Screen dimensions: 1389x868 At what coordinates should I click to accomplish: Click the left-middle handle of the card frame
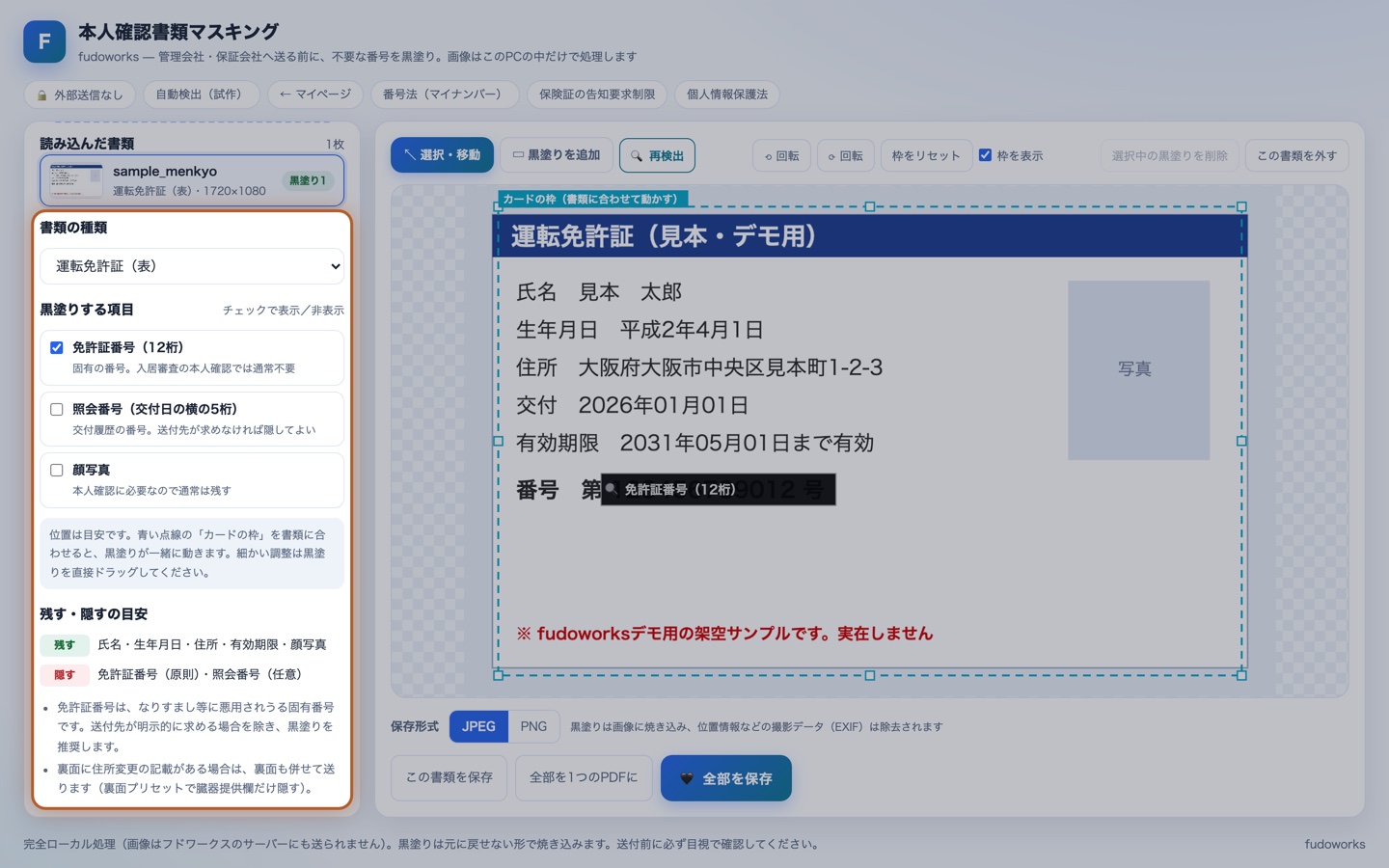click(498, 441)
